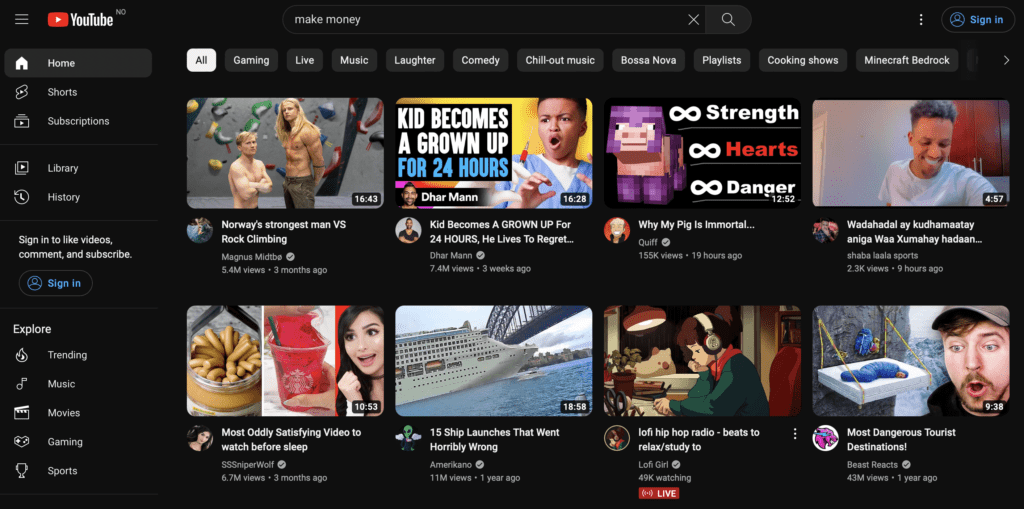Open the Dangerous Tourist Destinations thumbnail

pos(910,361)
